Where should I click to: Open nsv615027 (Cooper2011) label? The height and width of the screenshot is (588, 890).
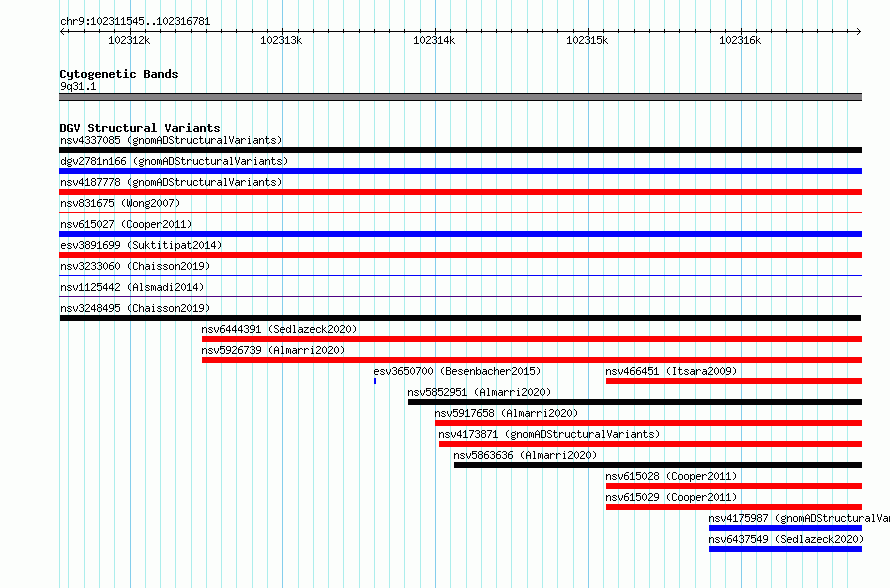point(126,224)
